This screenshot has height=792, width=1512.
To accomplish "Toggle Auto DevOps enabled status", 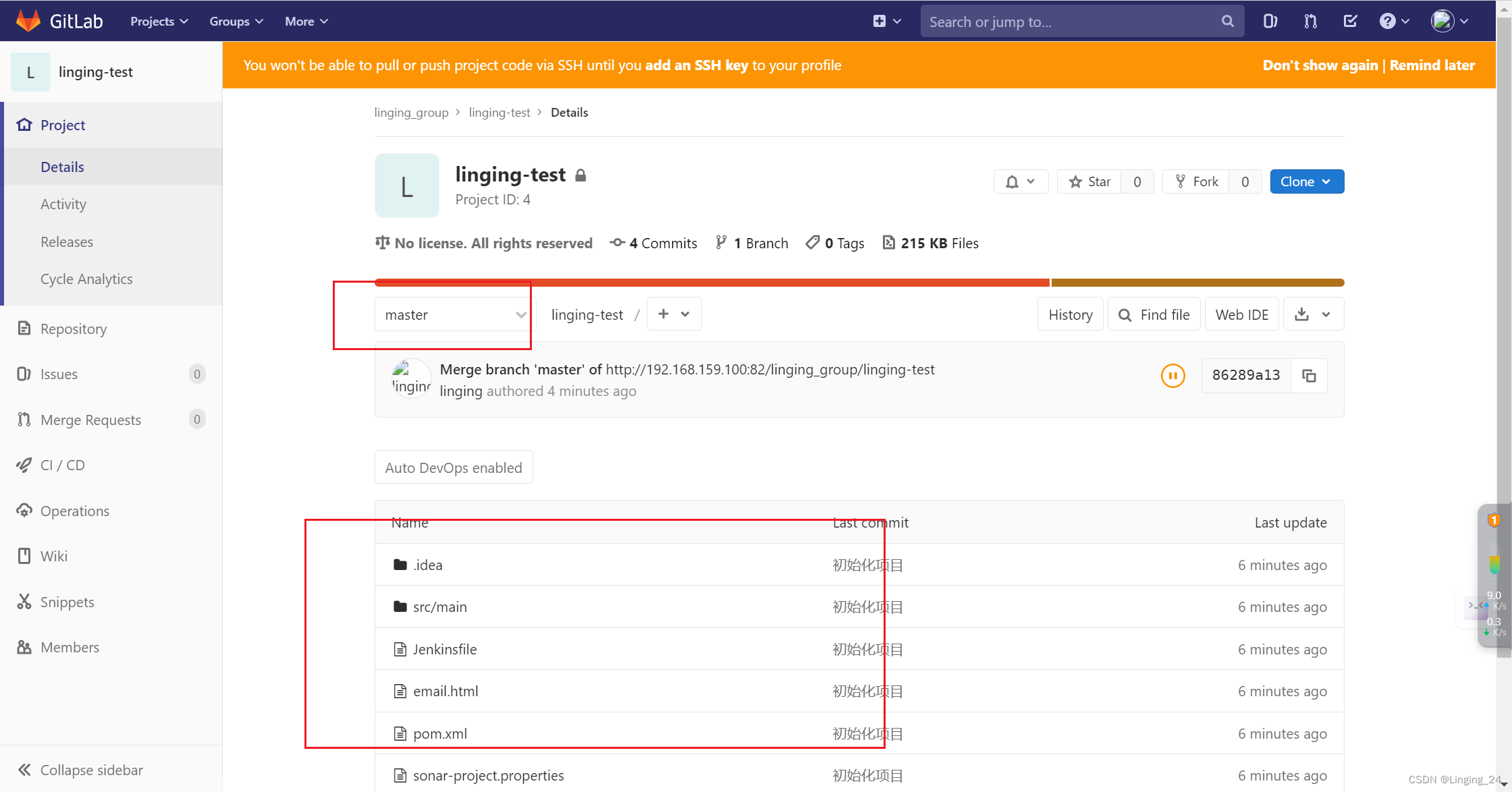I will point(452,467).
